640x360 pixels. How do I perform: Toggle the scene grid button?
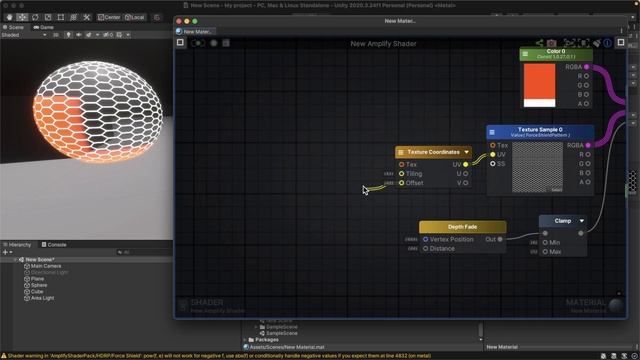119,35
